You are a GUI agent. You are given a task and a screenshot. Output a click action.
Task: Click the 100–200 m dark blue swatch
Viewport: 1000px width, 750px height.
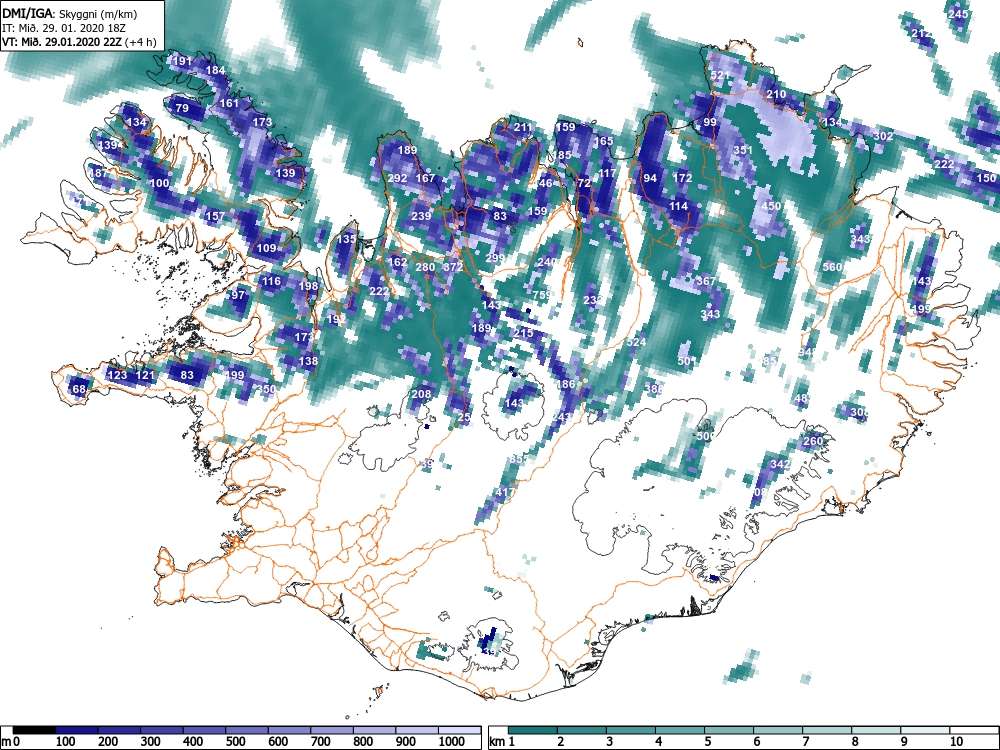tap(77, 730)
